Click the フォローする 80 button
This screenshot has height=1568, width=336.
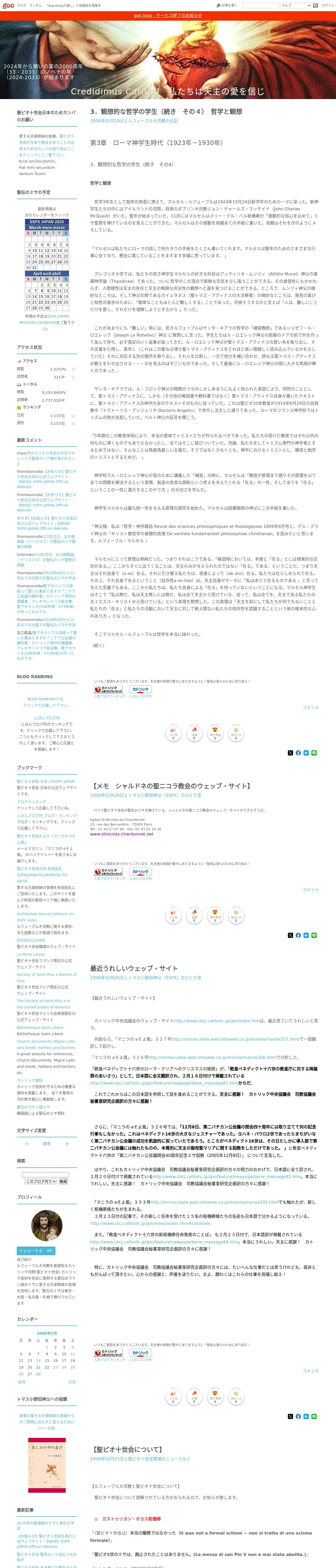coord(36,1251)
